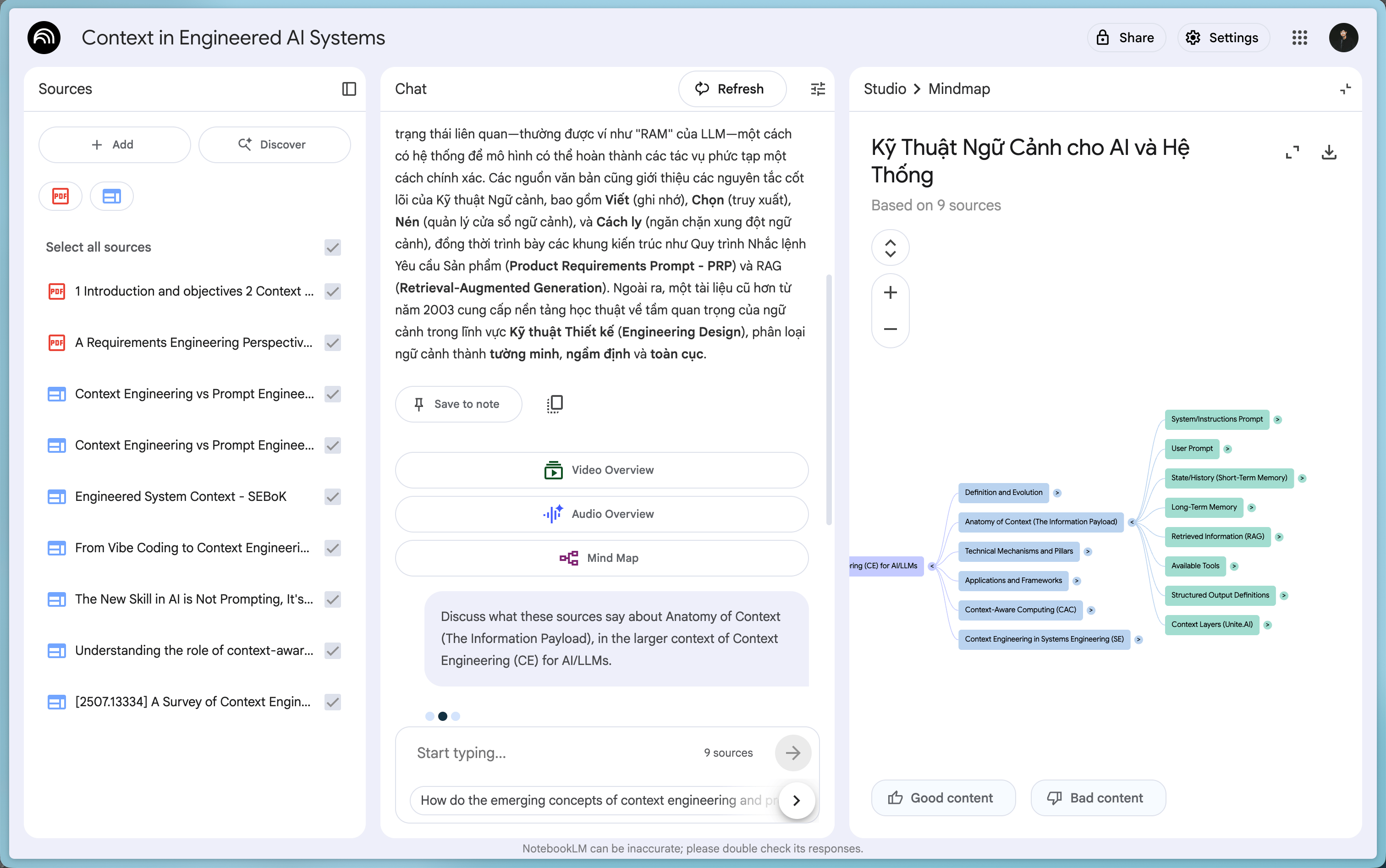1386x868 pixels.
Task: Deselect the Survey of Context Engineering source
Action: click(332, 702)
